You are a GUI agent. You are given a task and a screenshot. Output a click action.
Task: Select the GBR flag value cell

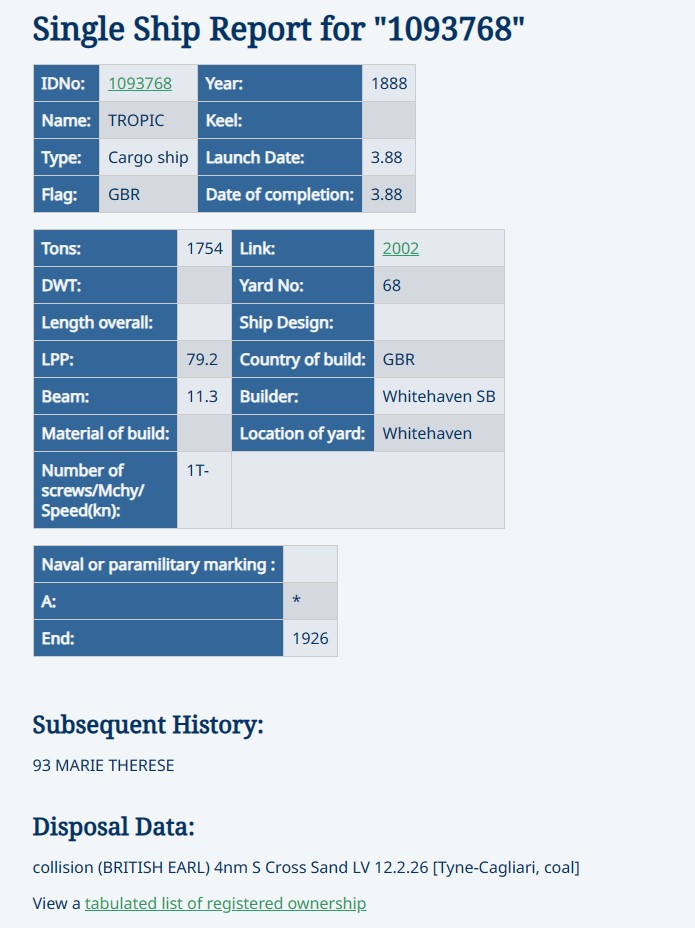tap(124, 195)
